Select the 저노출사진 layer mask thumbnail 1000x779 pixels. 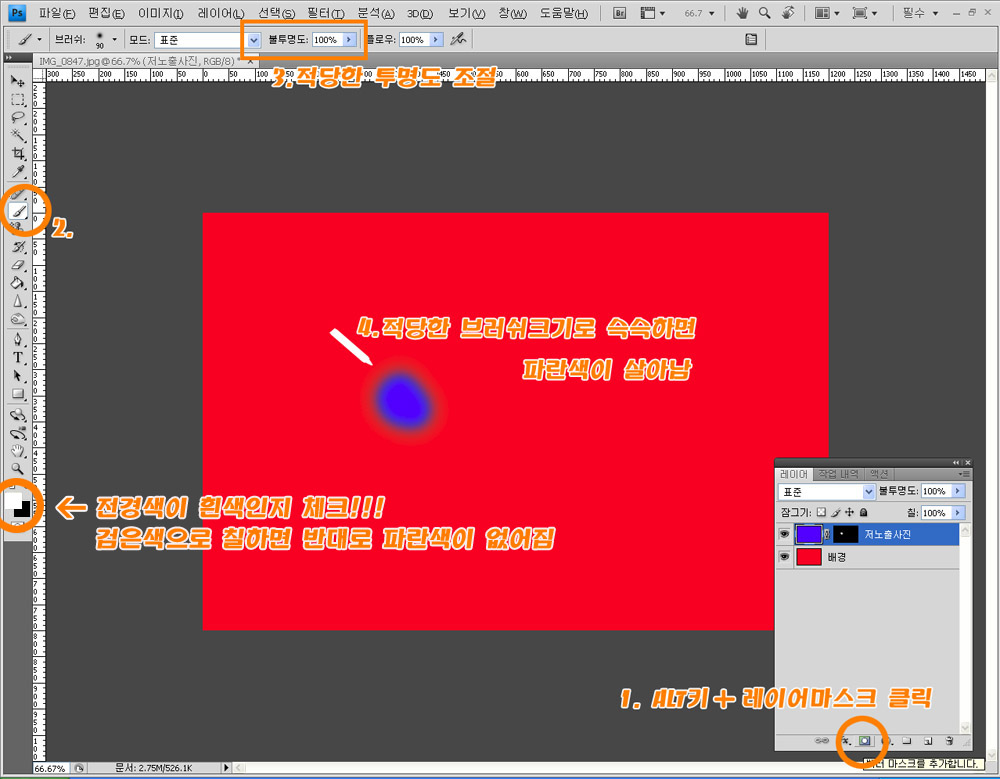tap(845, 534)
